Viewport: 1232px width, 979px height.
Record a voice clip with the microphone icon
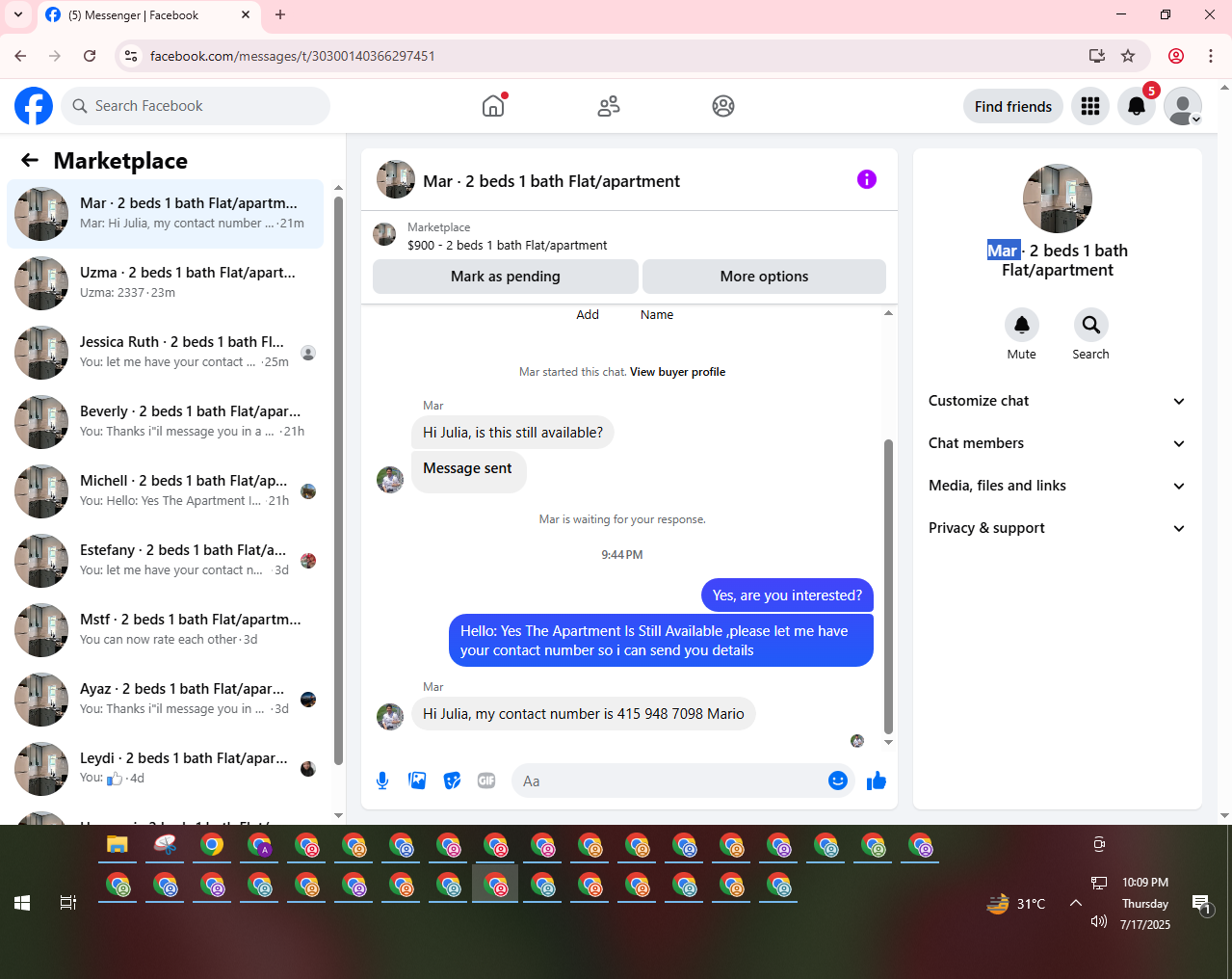(382, 781)
